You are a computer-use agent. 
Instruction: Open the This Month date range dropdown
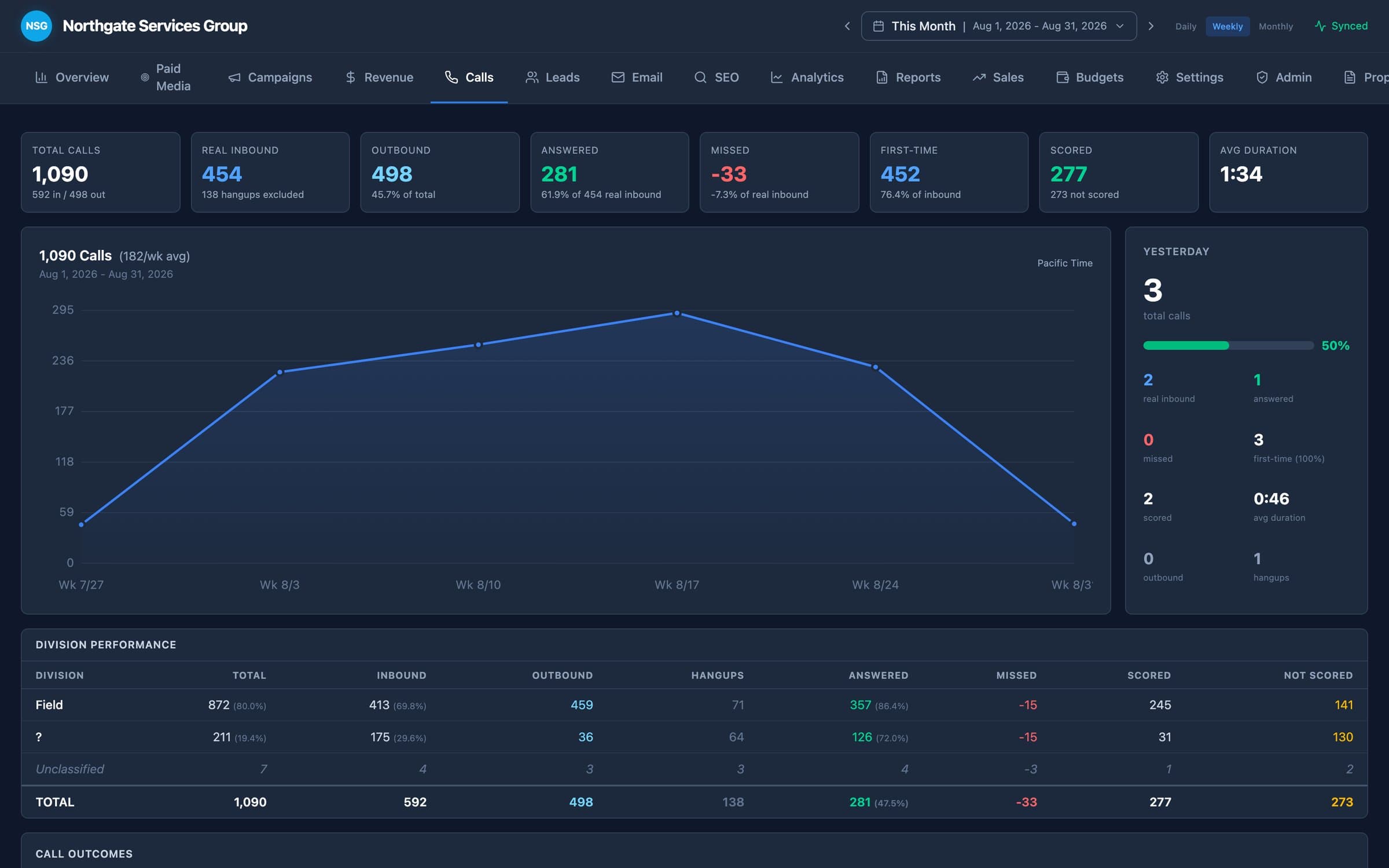click(998, 26)
